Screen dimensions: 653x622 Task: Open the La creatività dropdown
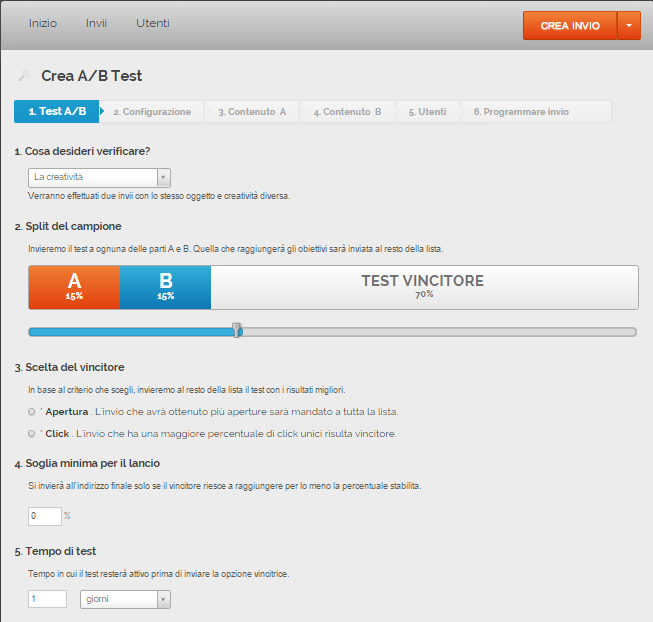coord(100,178)
